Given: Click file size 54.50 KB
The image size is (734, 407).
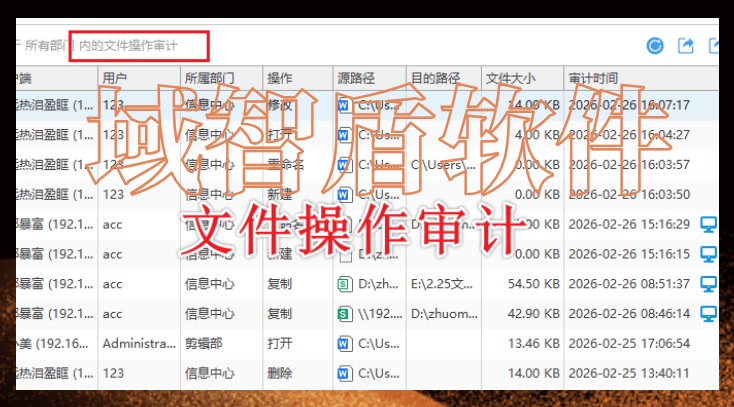Looking at the screenshot, I should 534,284.
